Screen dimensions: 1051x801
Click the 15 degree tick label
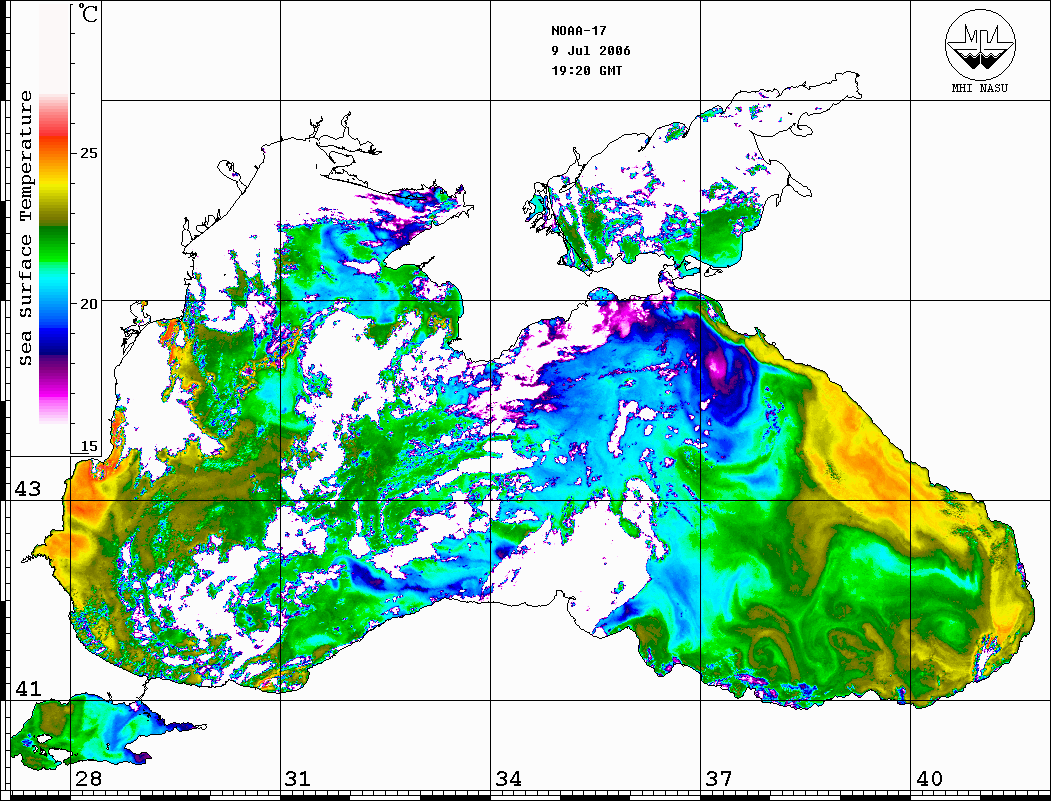click(x=90, y=446)
